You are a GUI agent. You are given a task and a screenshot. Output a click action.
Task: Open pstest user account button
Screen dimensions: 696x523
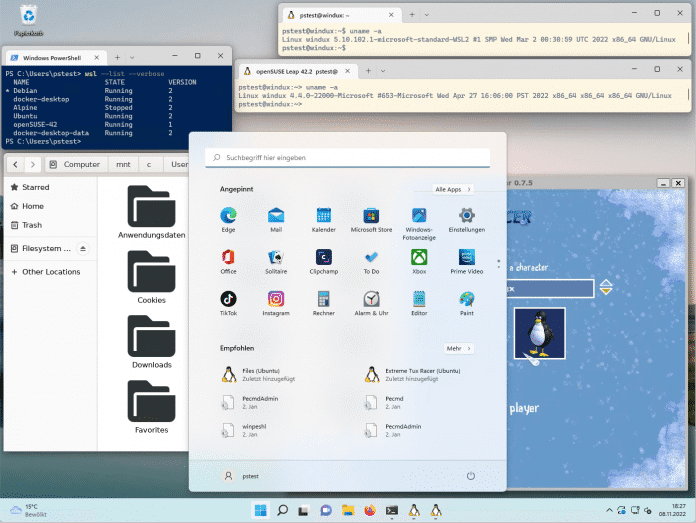click(x=241, y=476)
